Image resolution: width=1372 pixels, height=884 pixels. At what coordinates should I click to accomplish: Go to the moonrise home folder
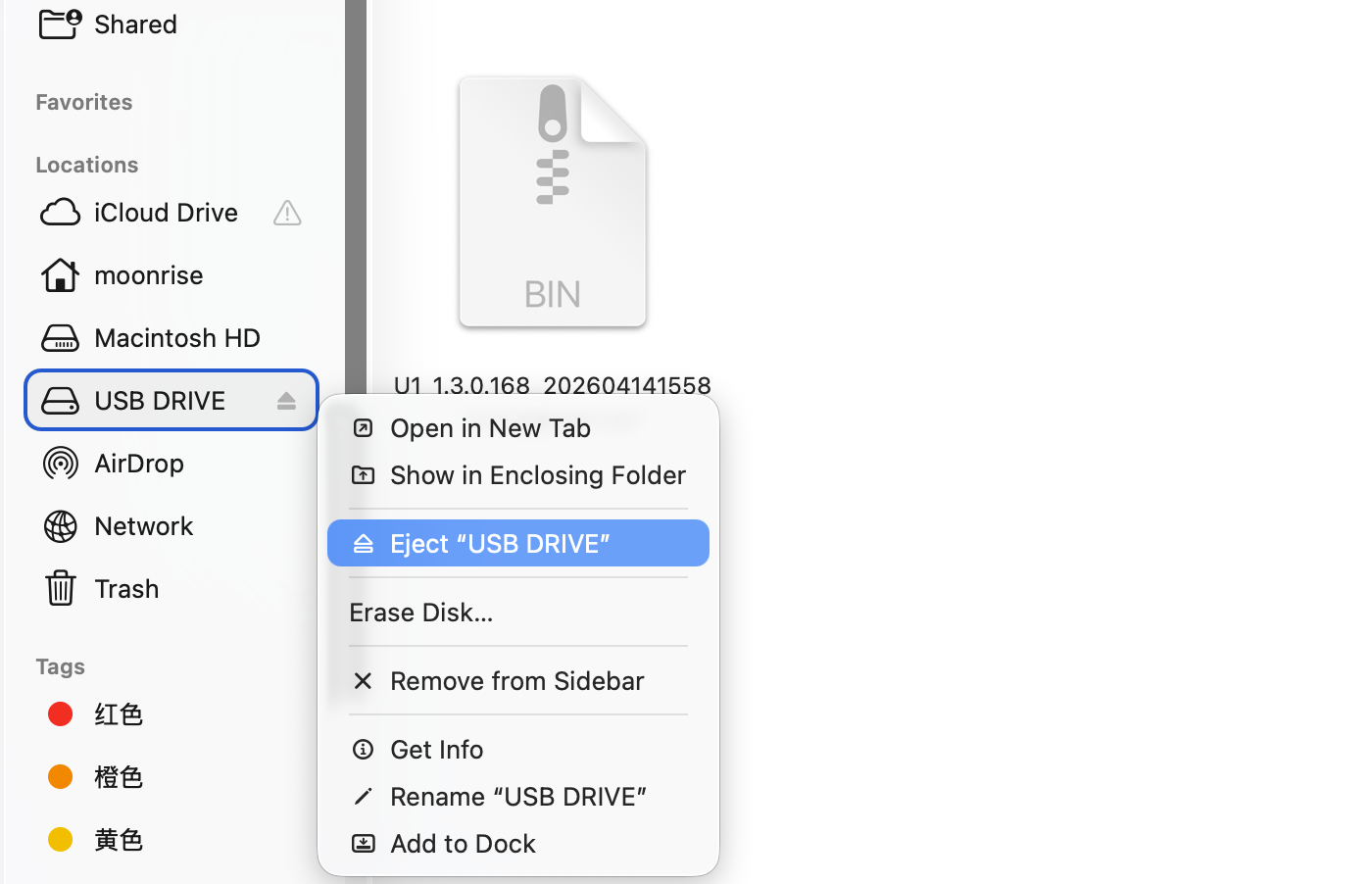[x=148, y=275]
